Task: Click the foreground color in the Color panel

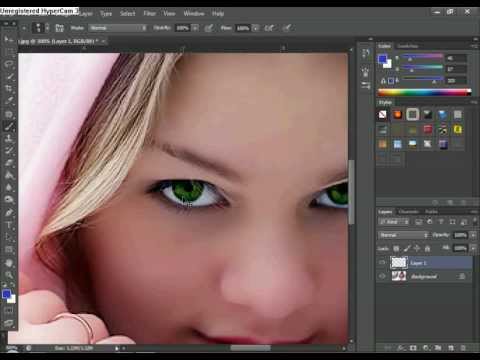Action: coord(382,59)
